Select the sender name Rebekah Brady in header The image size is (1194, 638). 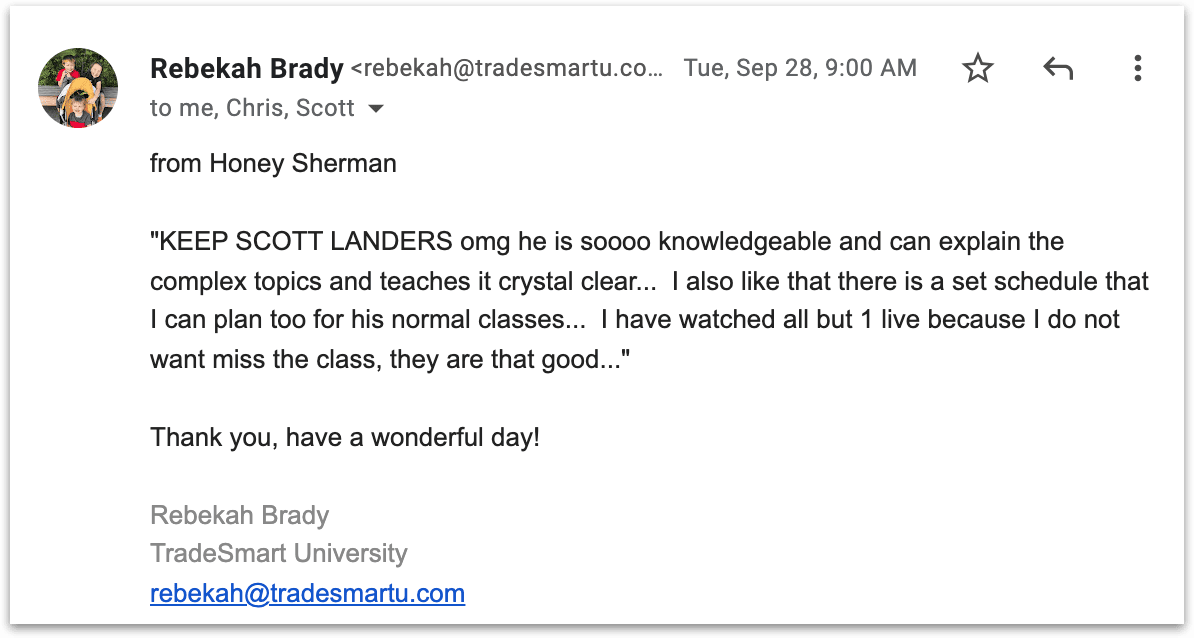247,69
